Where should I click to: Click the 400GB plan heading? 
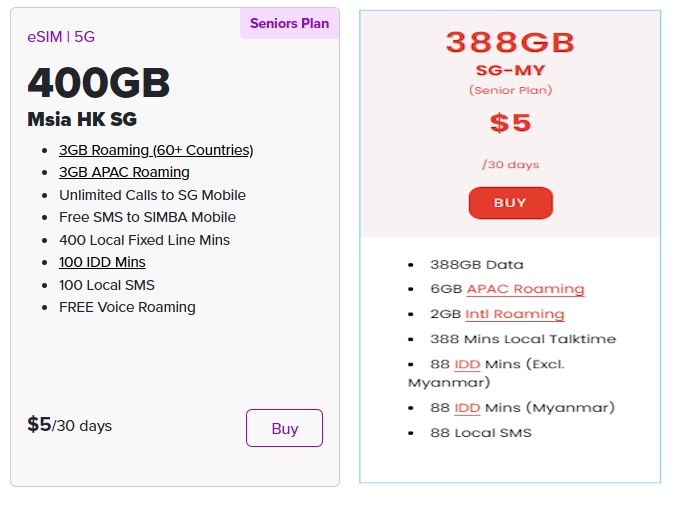coord(99,83)
